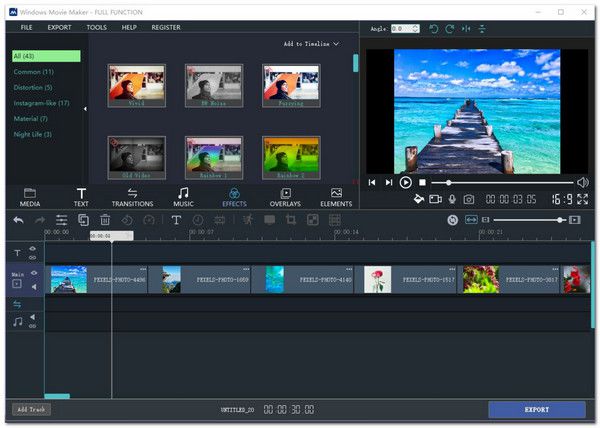The height and width of the screenshot is (428, 600).
Task: Select the Distortion (5) effects category
Action: tap(33, 88)
